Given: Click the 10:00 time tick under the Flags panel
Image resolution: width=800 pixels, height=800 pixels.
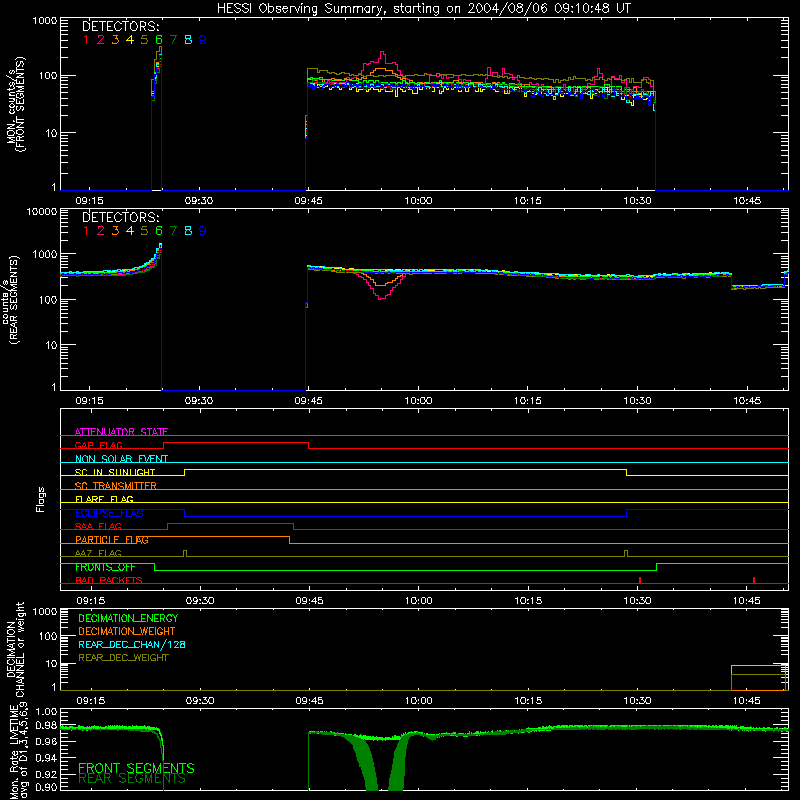Looking at the screenshot, I should coord(419,601).
